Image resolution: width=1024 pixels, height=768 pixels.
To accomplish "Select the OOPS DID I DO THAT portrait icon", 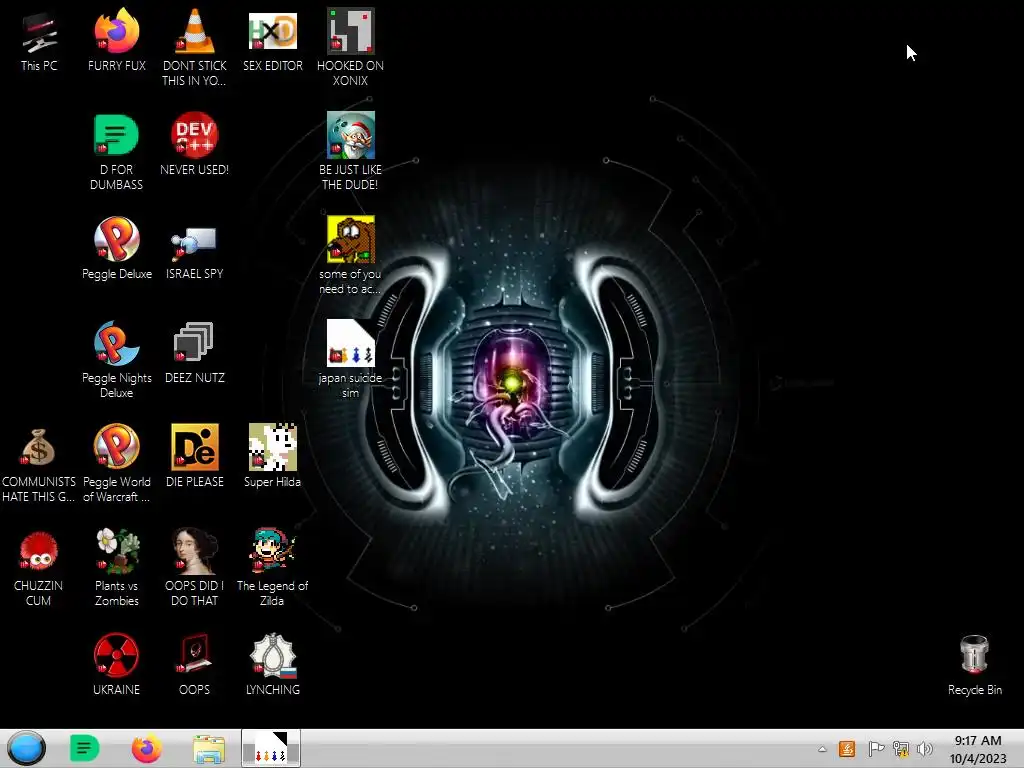I will 195,568.
